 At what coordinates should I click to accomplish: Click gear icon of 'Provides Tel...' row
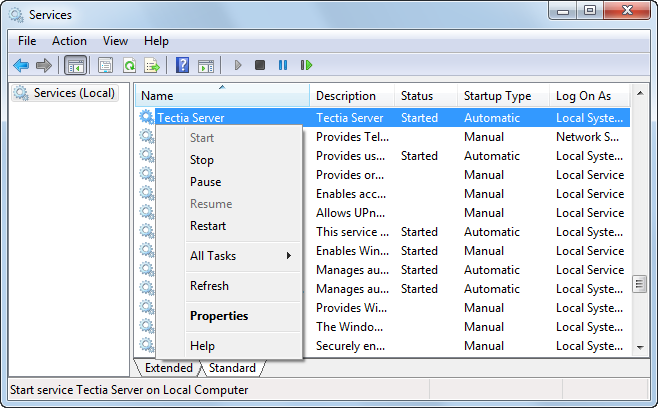146,136
